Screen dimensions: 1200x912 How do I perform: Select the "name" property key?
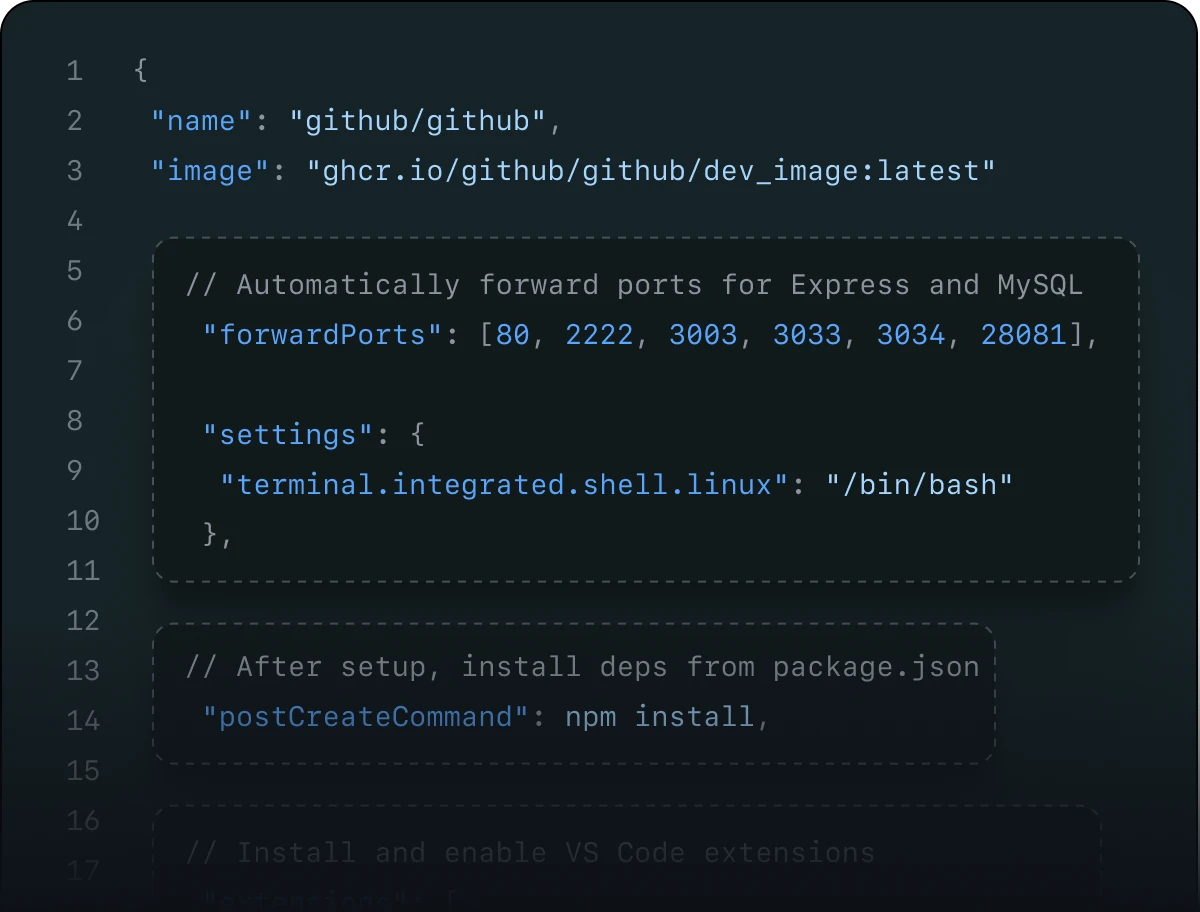200,120
